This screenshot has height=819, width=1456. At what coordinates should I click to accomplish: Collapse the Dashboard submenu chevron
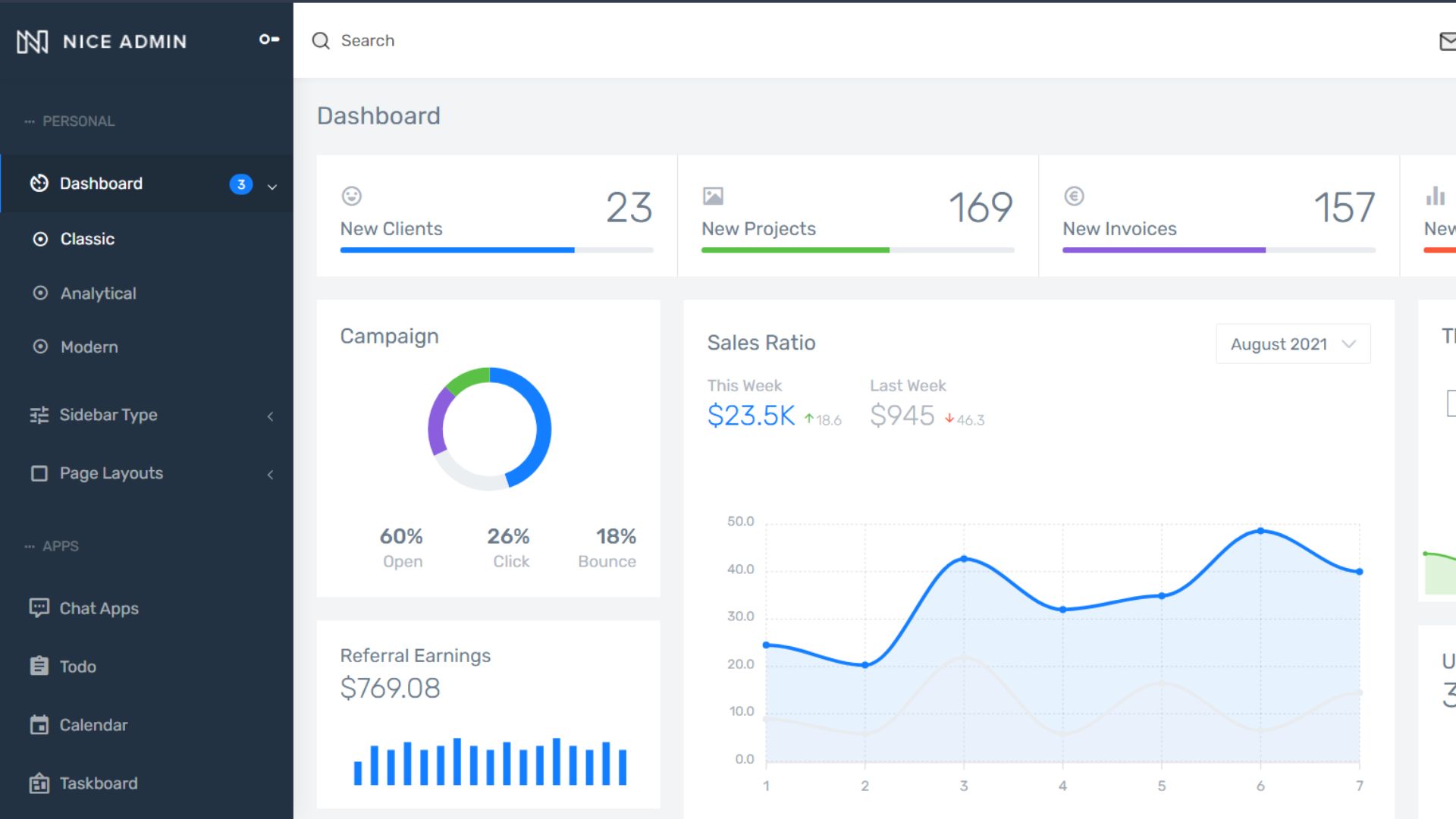pyautogui.click(x=272, y=187)
